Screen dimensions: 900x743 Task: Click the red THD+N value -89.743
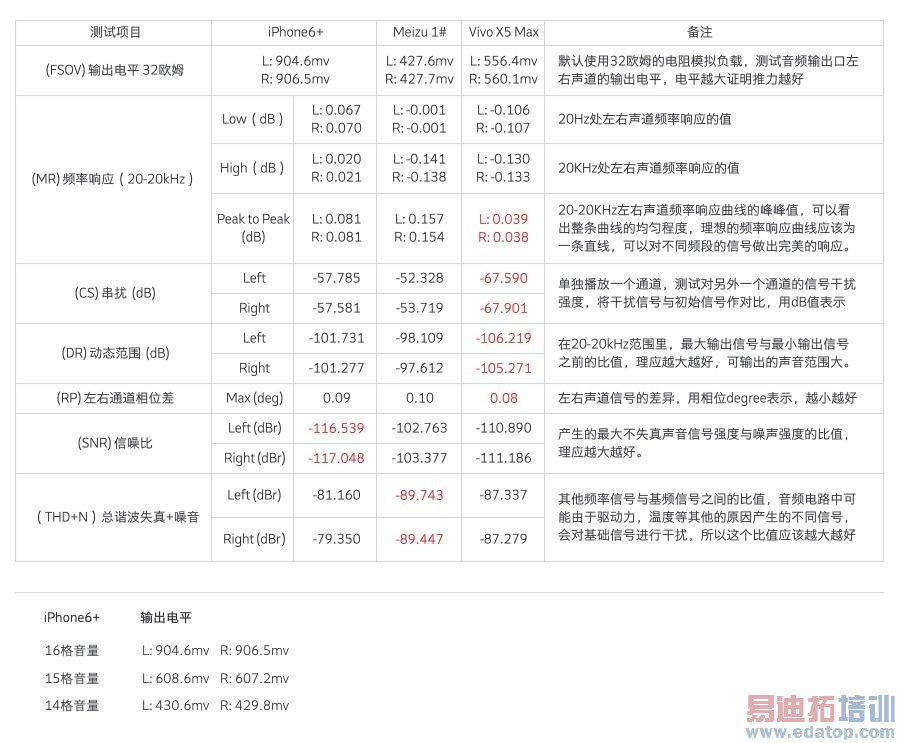(419, 495)
